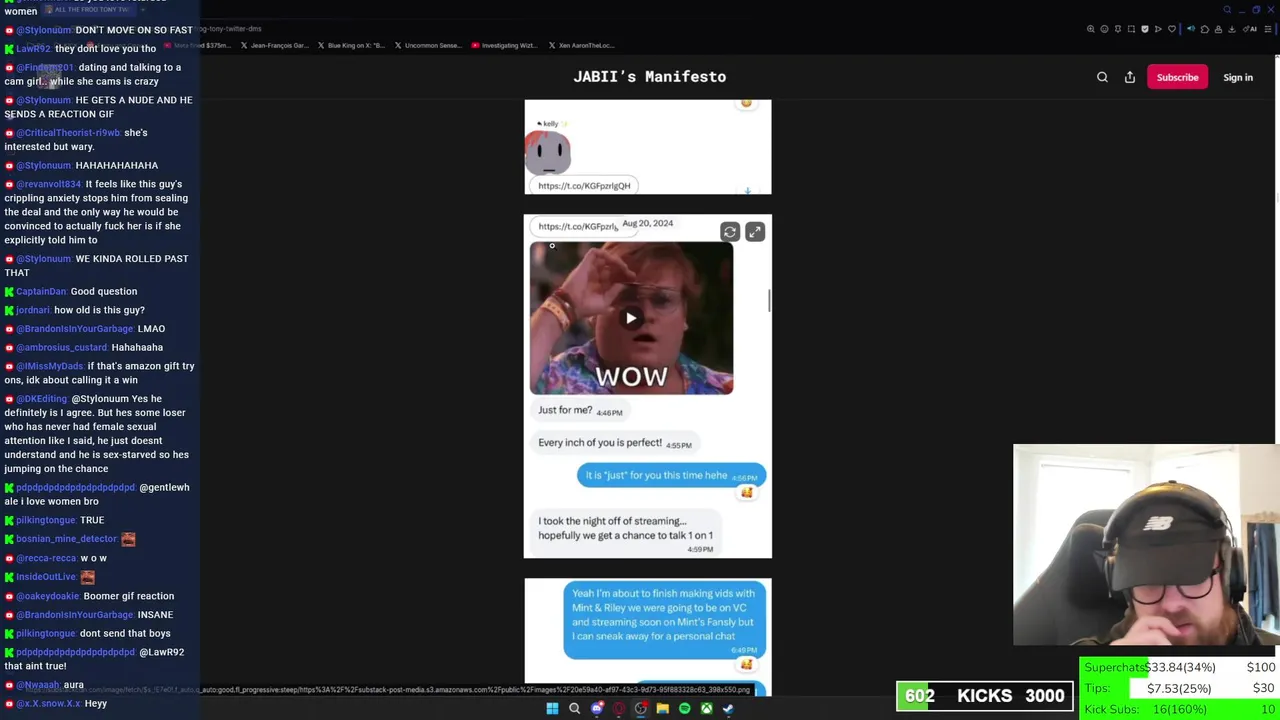Open Steam from the taskbar
The height and width of the screenshot is (720, 1280).
728,709
